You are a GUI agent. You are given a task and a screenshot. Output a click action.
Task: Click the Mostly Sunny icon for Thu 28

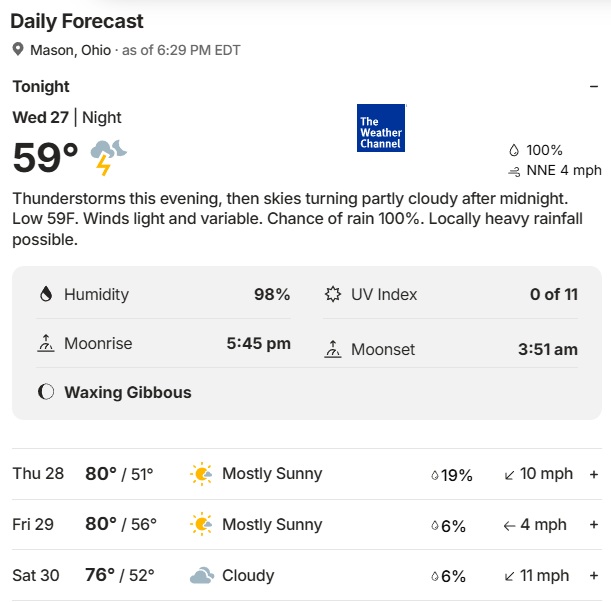click(x=201, y=474)
